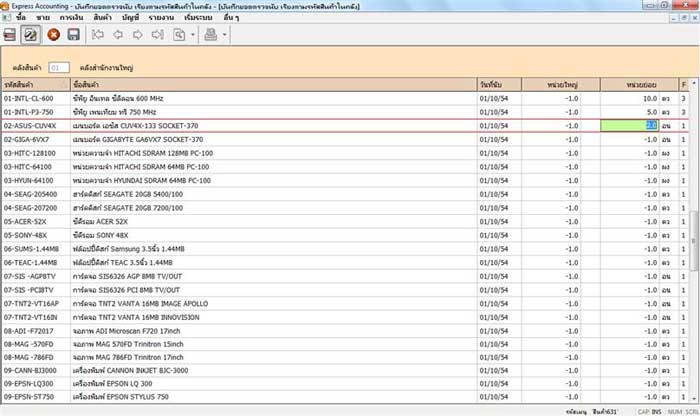
Task: Click the ชื่อสินค้า column header
Action: pyautogui.click(x=274, y=84)
